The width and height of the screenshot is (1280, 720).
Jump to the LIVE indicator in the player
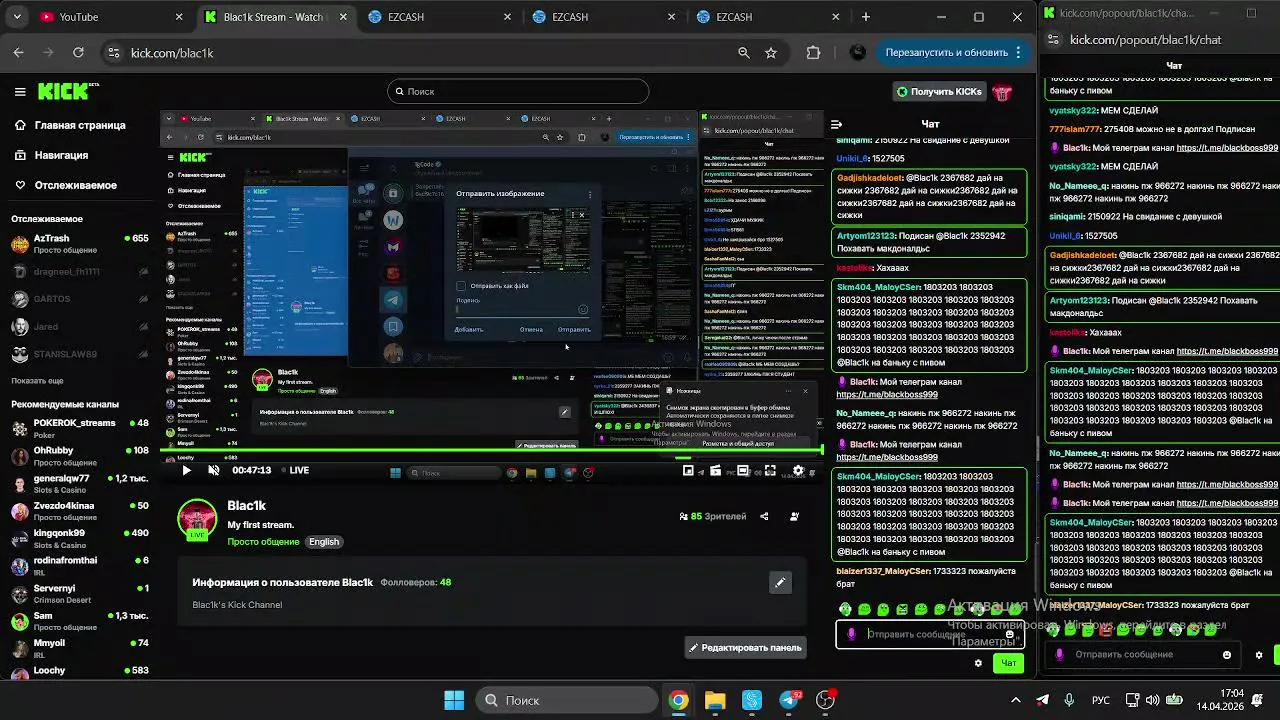pyautogui.click(x=294, y=470)
